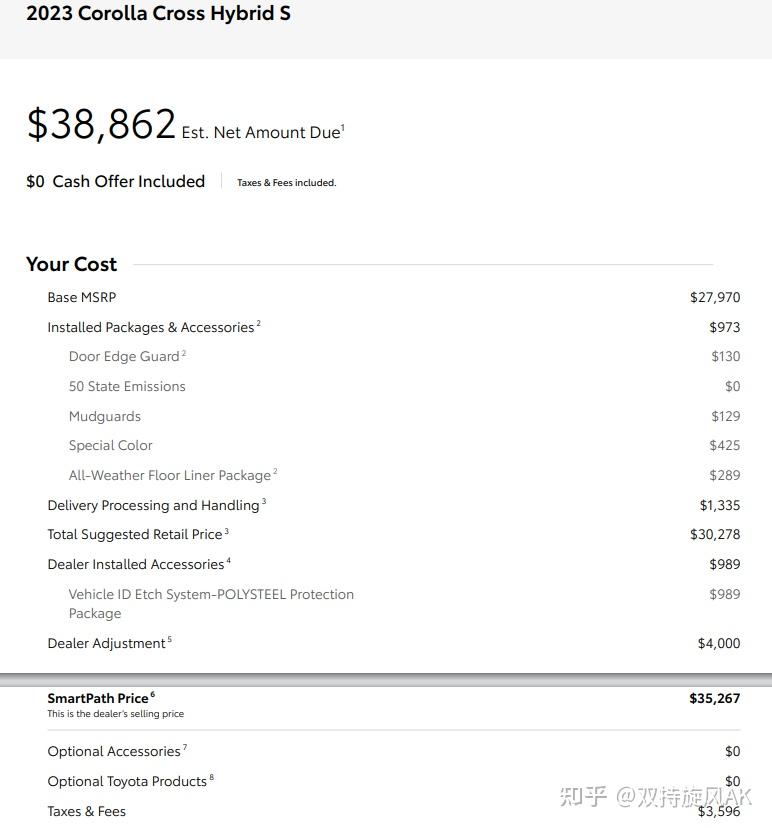
Task: Click the Taxes & Fees included note
Action: tap(287, 183)
